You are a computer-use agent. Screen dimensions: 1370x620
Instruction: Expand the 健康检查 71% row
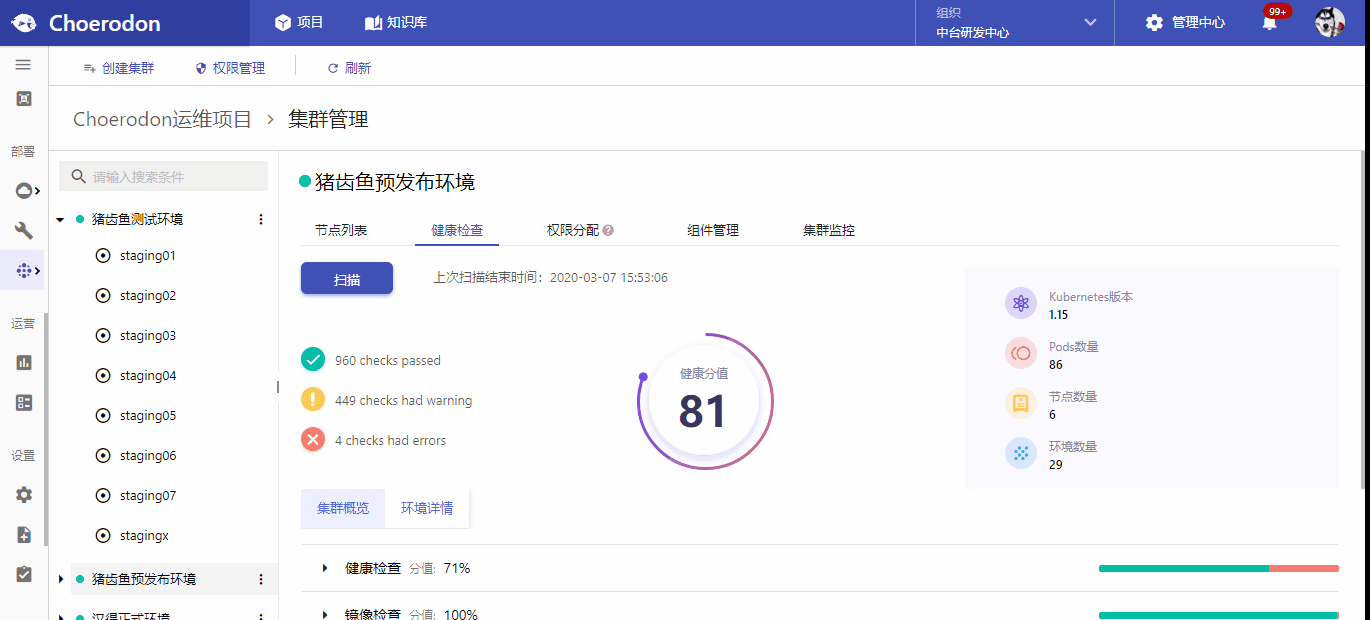click(325, 568)
